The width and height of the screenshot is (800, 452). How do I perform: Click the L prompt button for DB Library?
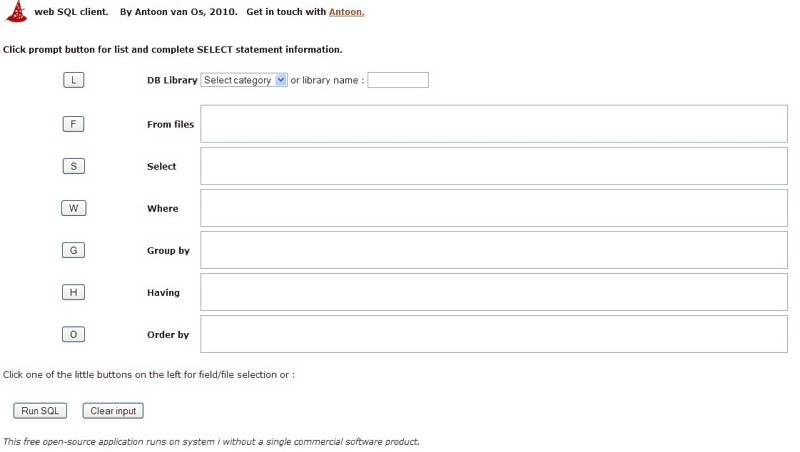pos(73,80)
